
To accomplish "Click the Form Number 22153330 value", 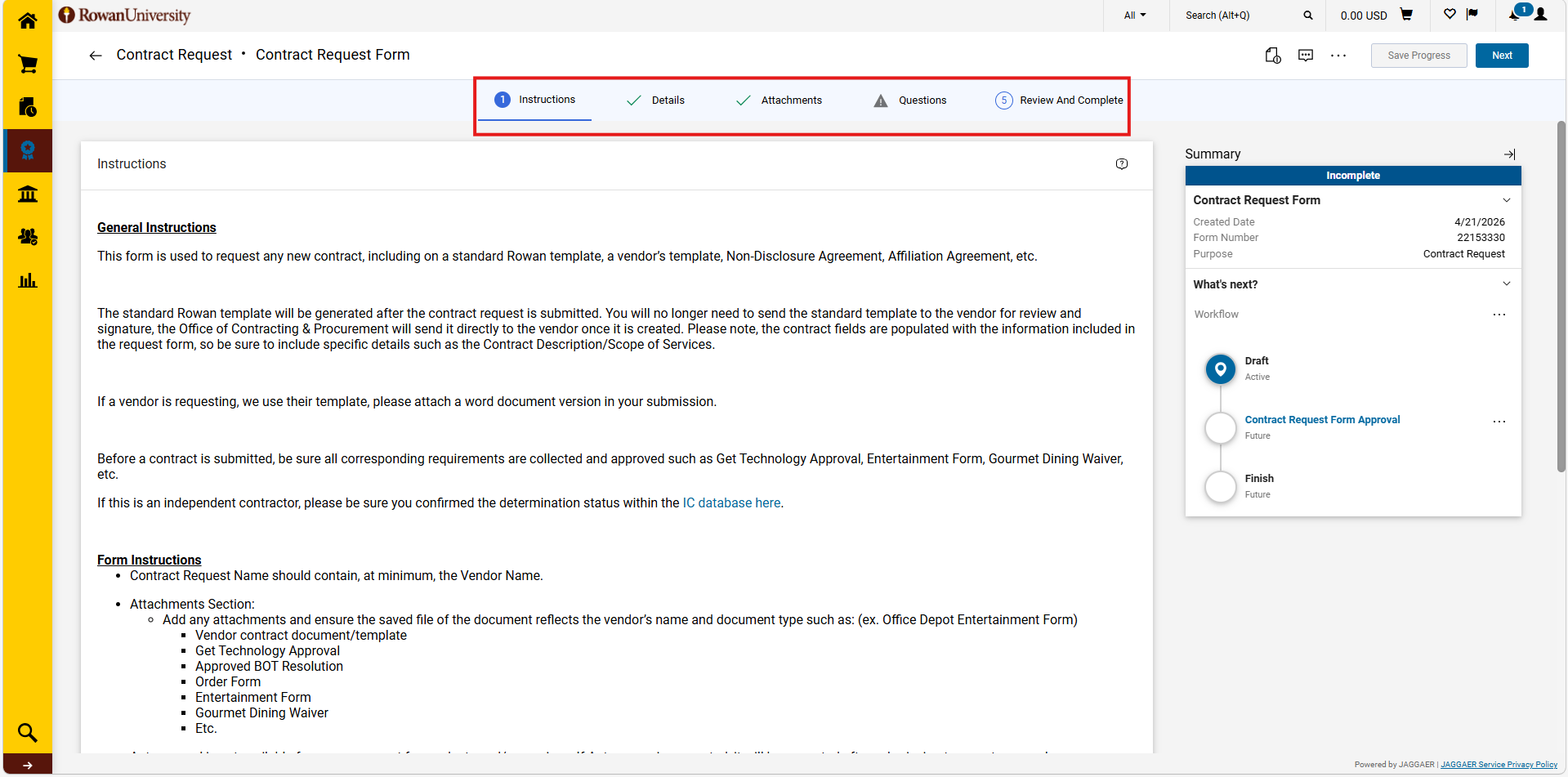I will click(x=1481, y=238).
